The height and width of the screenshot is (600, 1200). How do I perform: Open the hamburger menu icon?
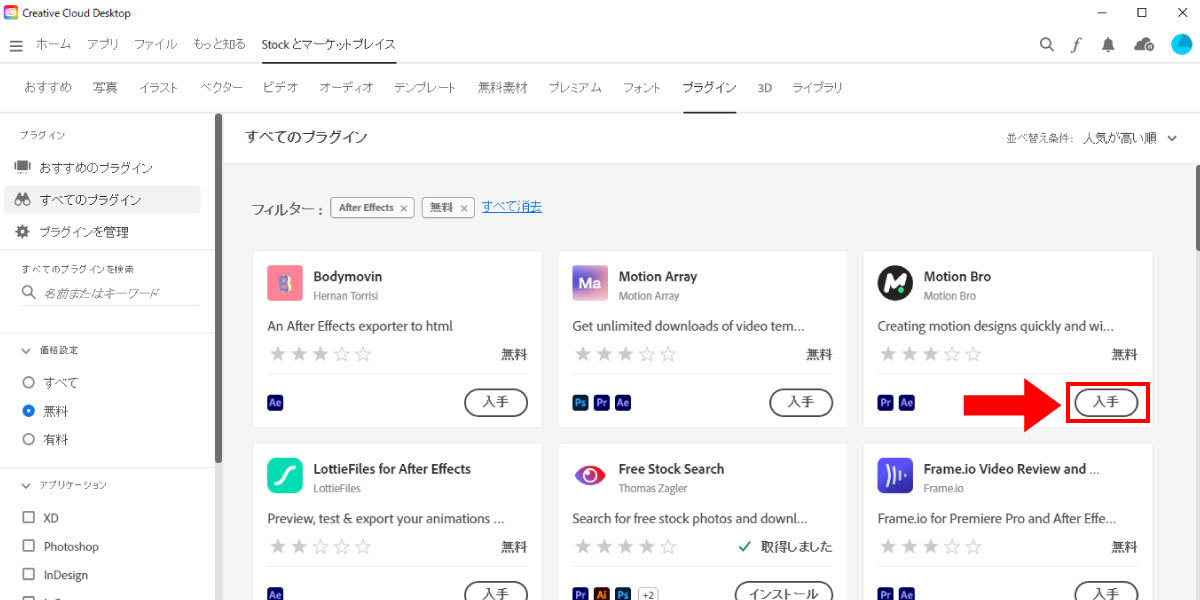16,46
